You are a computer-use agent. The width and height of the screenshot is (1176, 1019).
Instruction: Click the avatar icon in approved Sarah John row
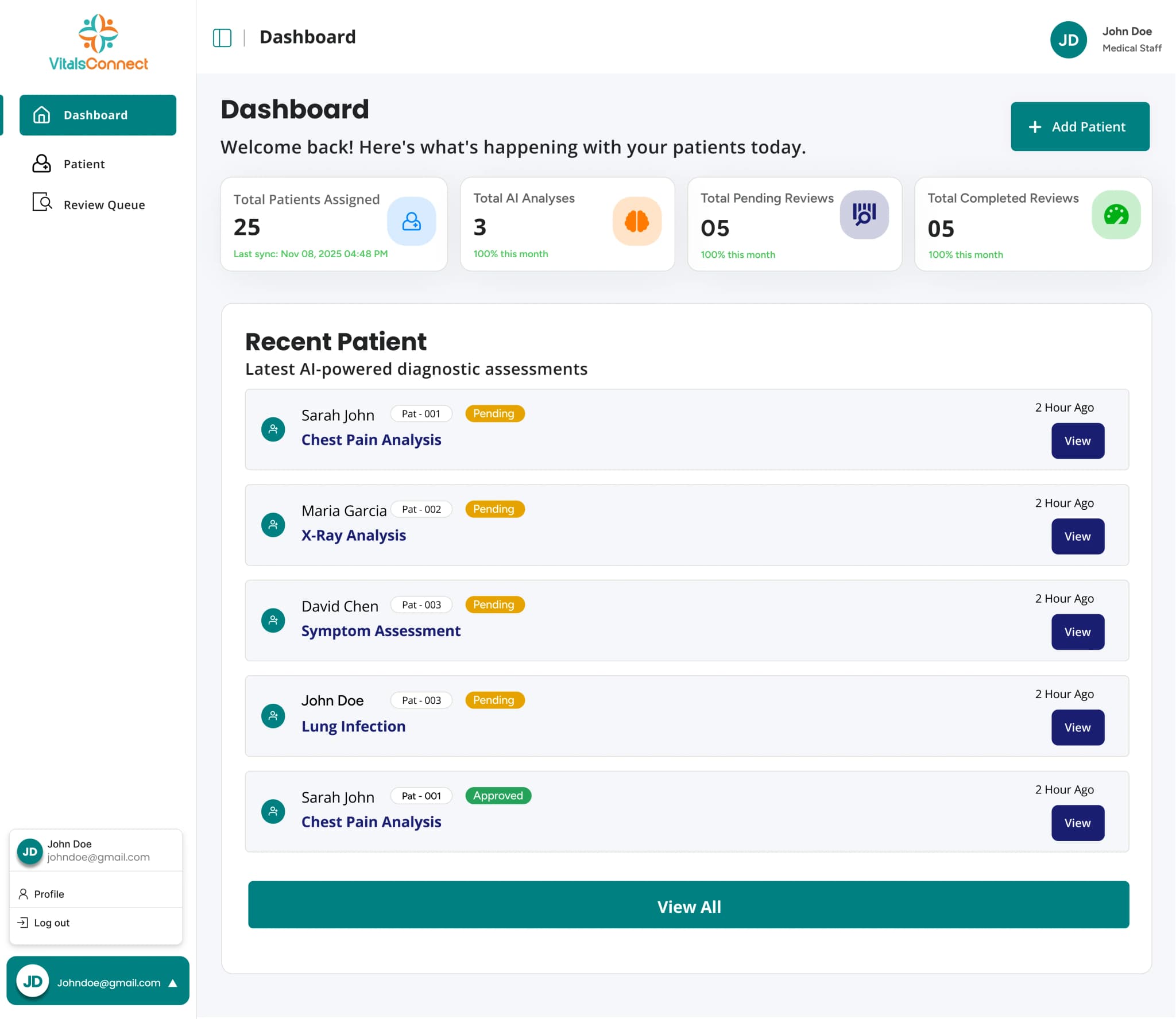273,812
